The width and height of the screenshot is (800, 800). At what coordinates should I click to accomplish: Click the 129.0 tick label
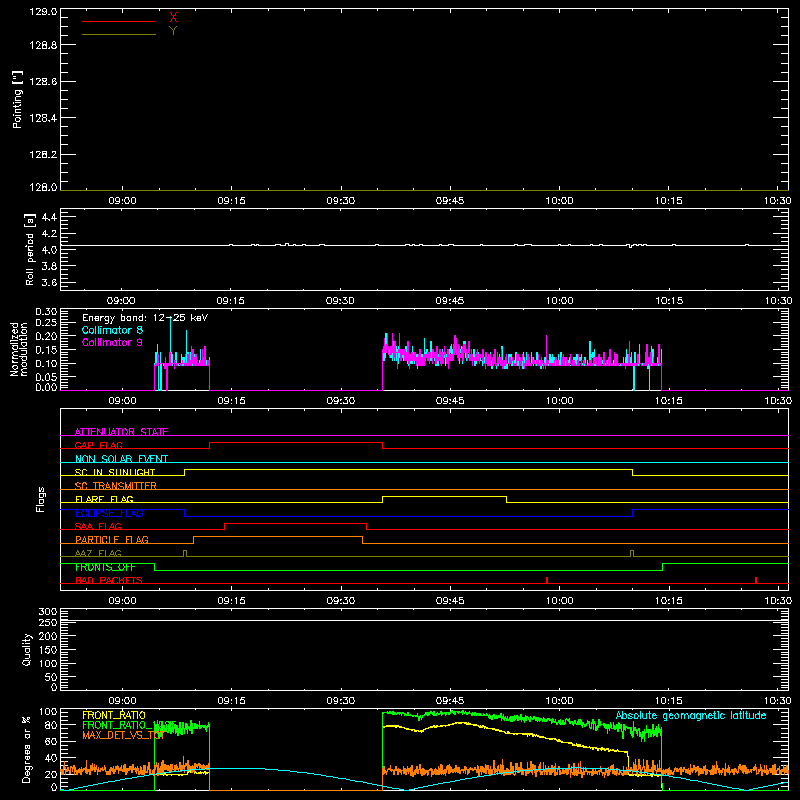tap(43, 12)
